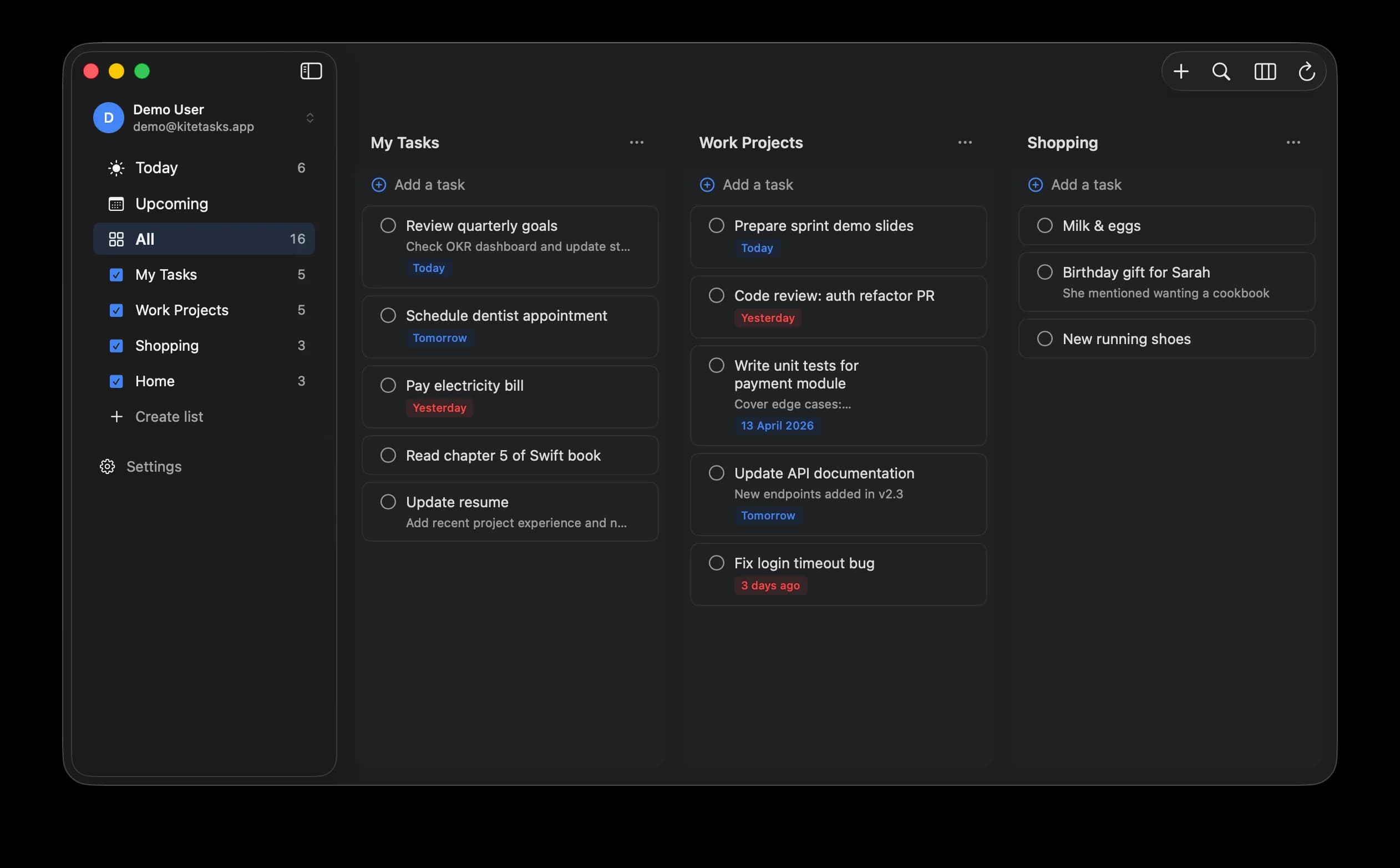Mark 'Pay electricity bill' as complete

click(x=388, y=385)
